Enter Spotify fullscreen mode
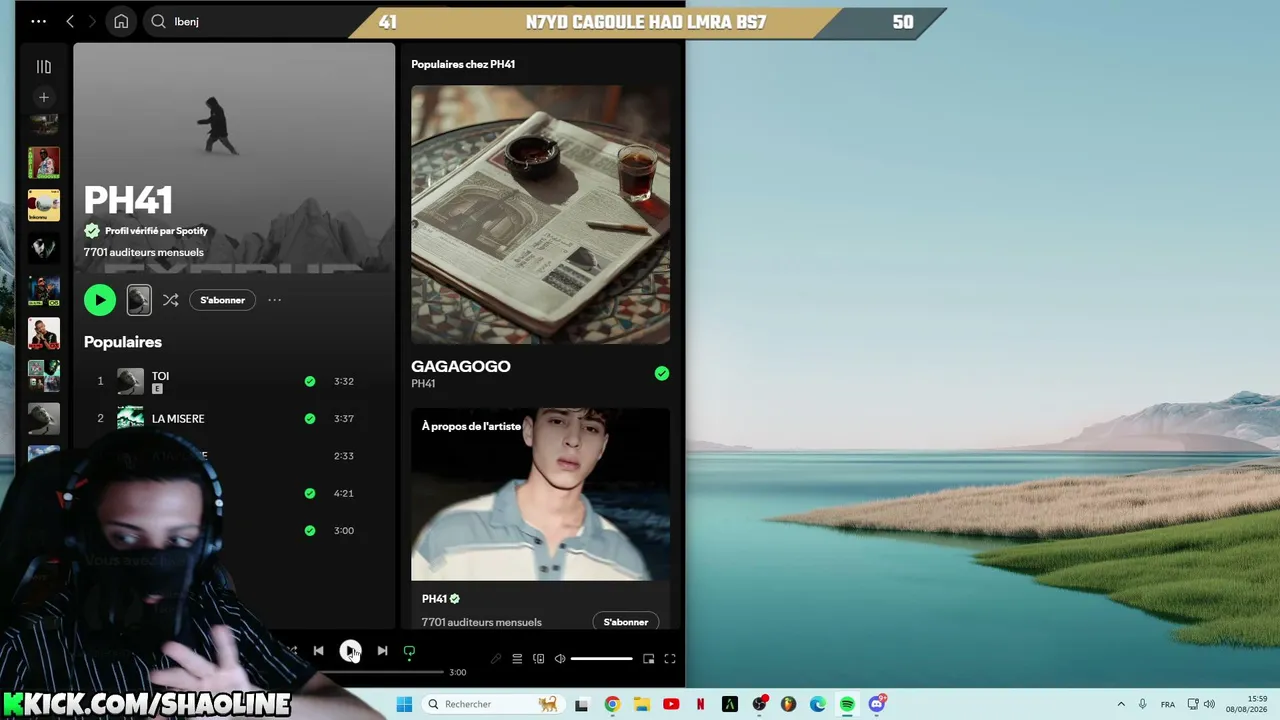Viewport: 1280px width, 720px height. click(x=670, y=659)
